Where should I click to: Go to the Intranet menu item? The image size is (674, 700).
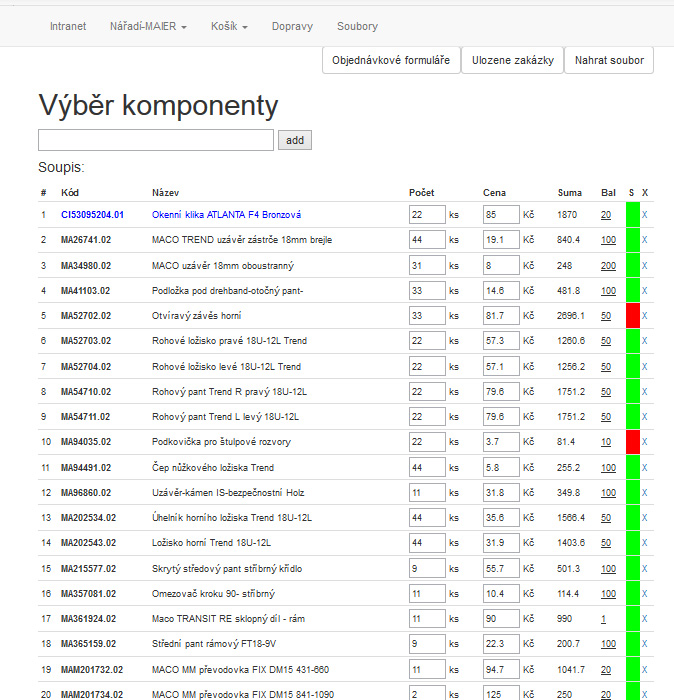[x=68, y=26]
